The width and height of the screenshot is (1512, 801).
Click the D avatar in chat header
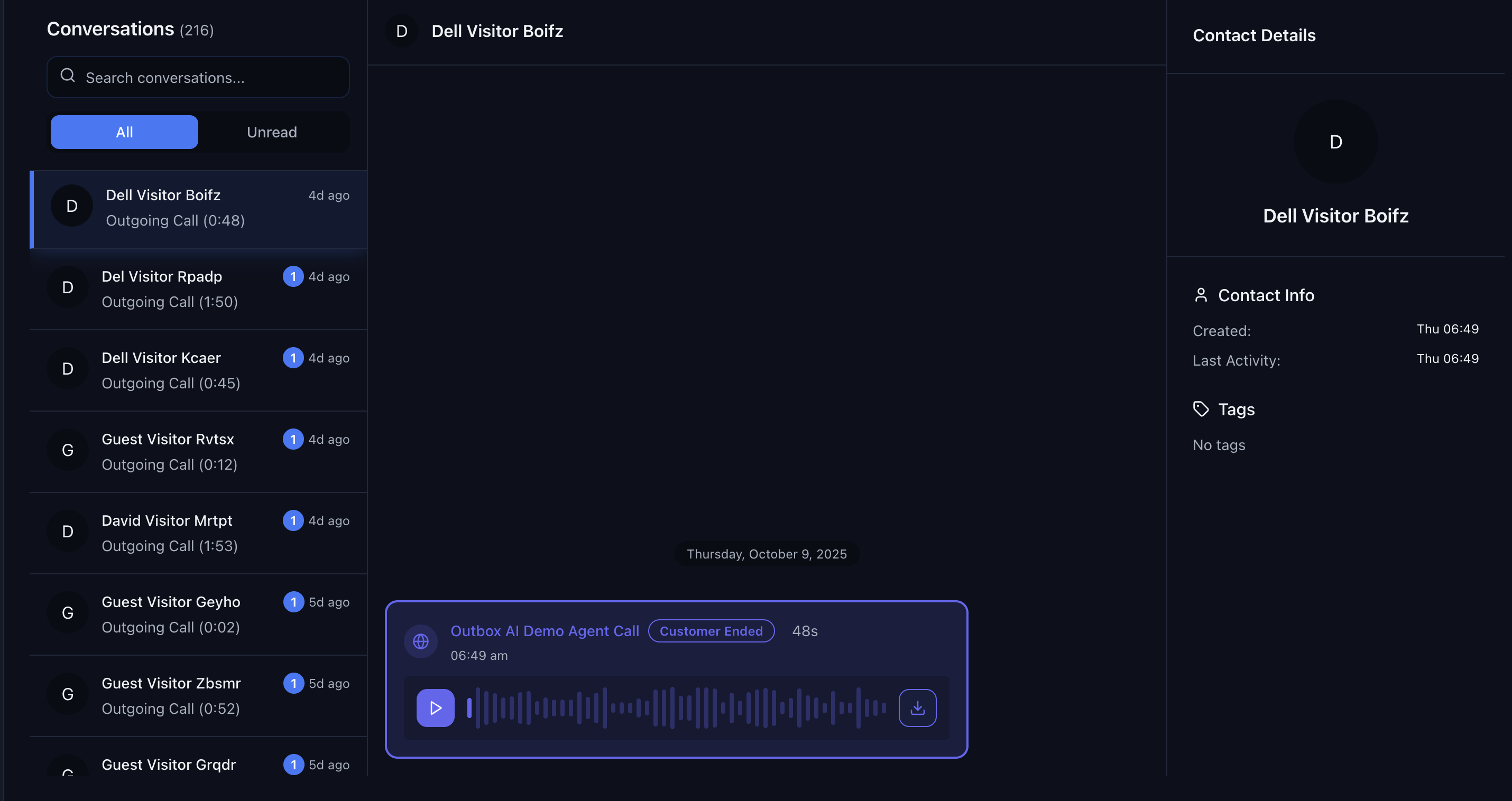click(401, 31)
